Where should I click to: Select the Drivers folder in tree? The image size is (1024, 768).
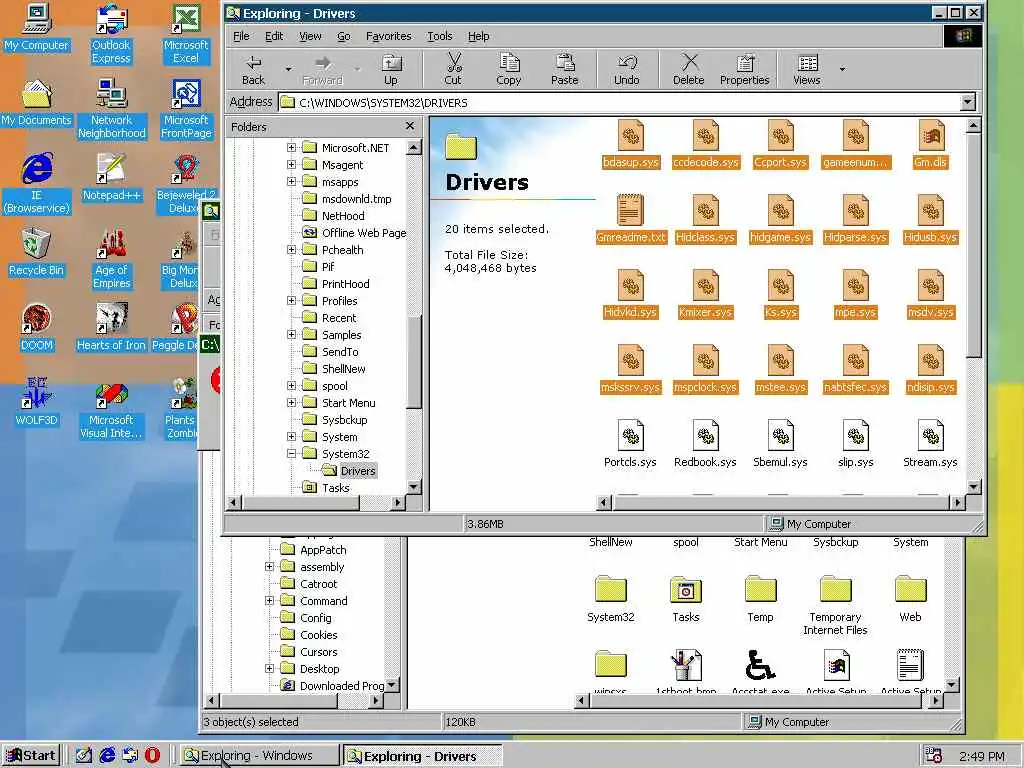(x=357, y=471)
